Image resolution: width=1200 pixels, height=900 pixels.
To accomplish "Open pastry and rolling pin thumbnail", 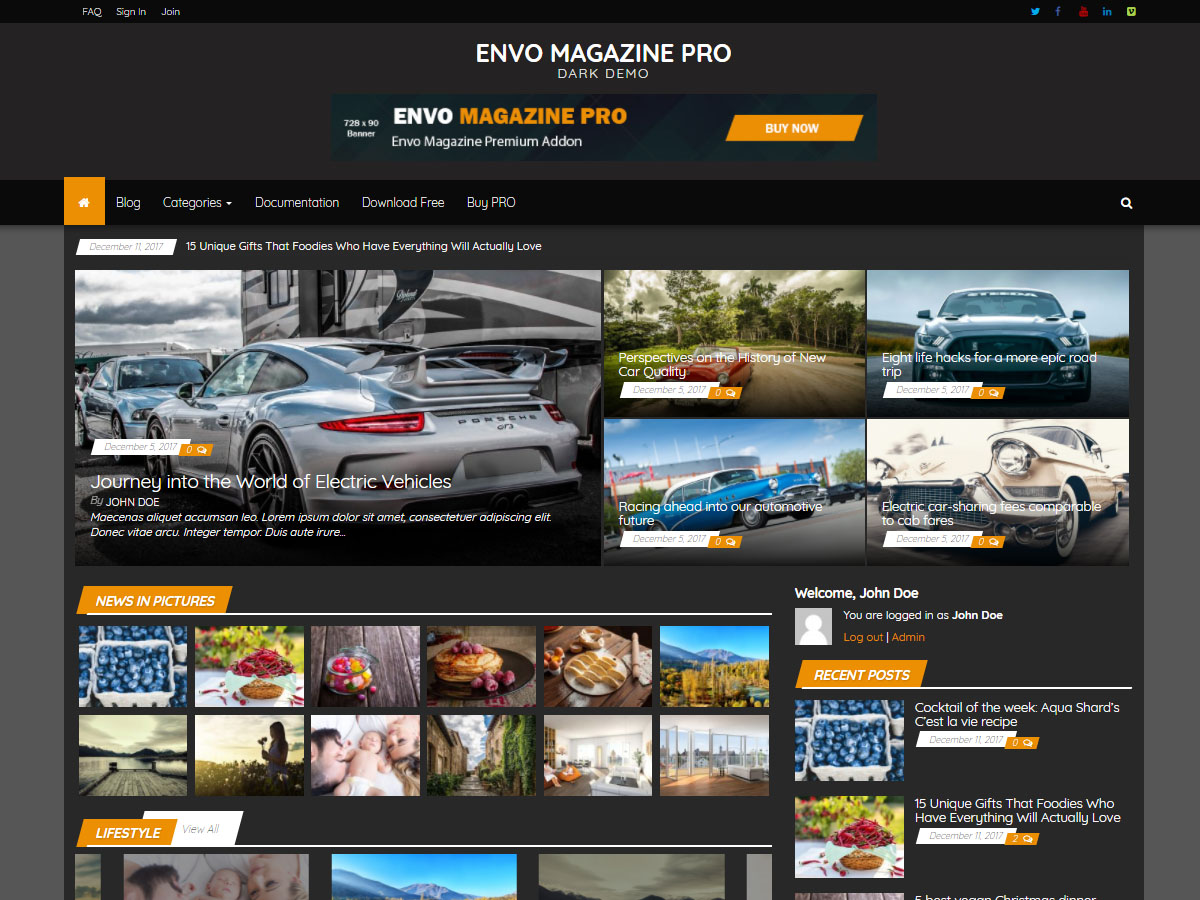I will (598, 666).
